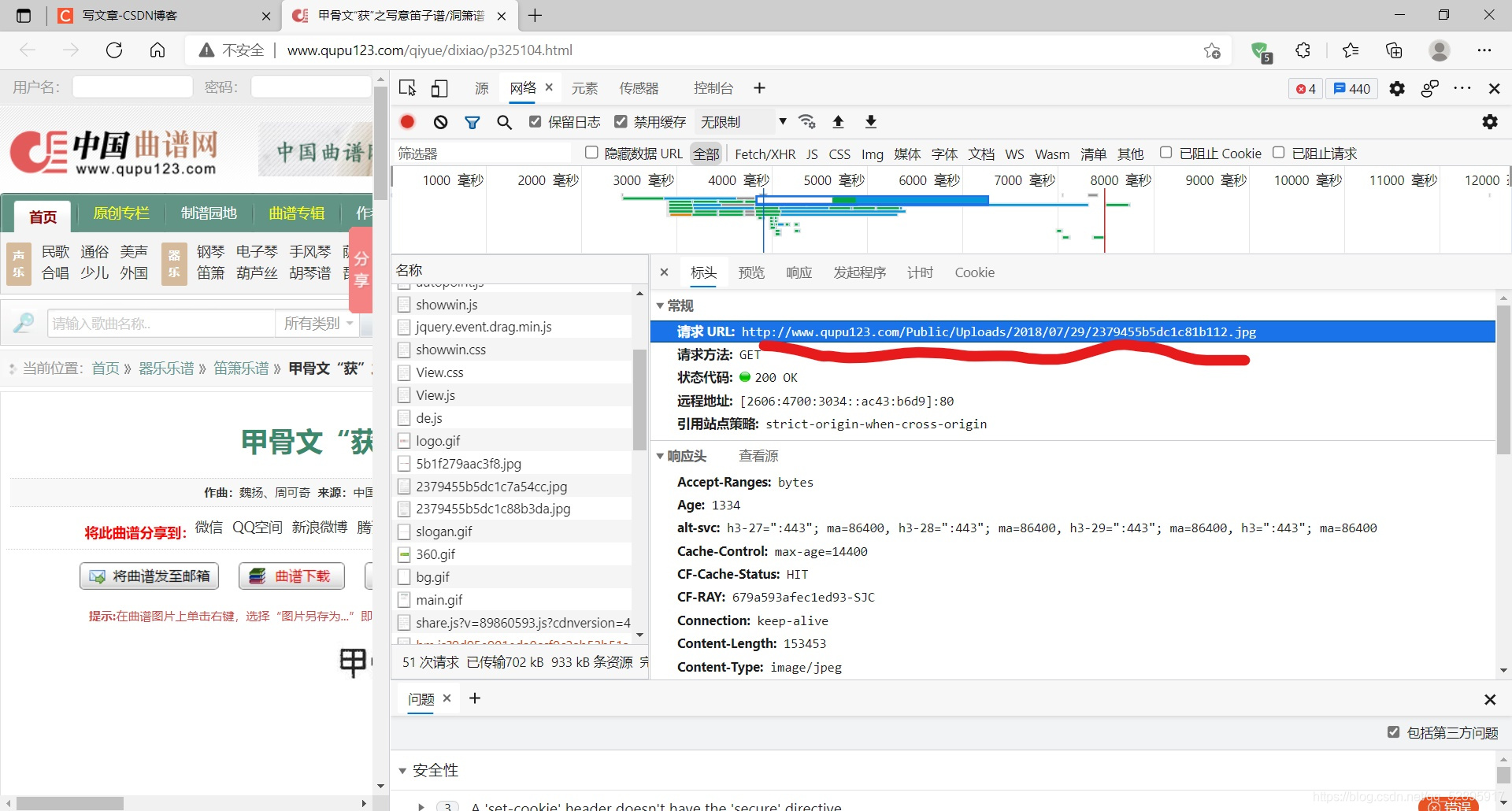Open browser extensions puzzle icon
Image resolution: width=1512 pixels, height=811 pixels.
[1303, 50]
